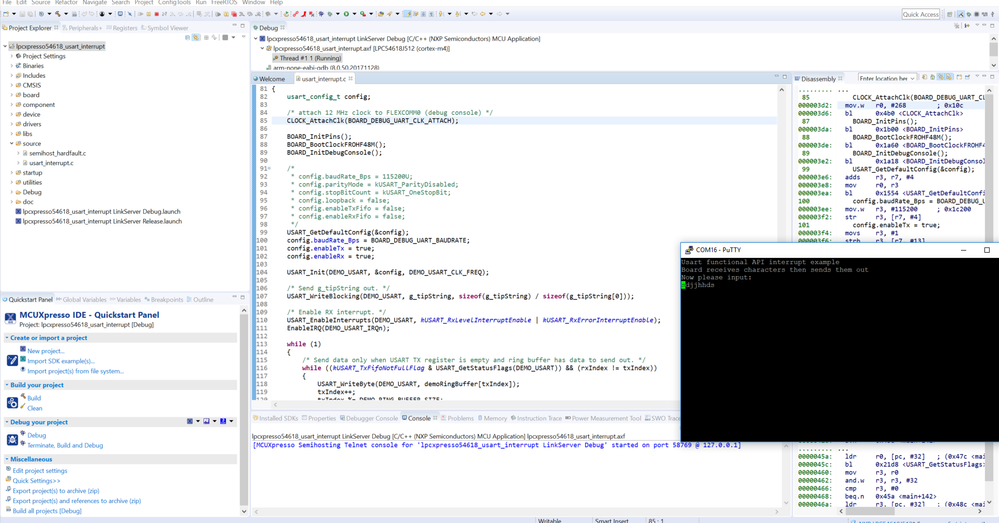Toggle Link with Editor in Project Explorer
The width and height of the screenshot is (999, 523).
coord(196,38)
